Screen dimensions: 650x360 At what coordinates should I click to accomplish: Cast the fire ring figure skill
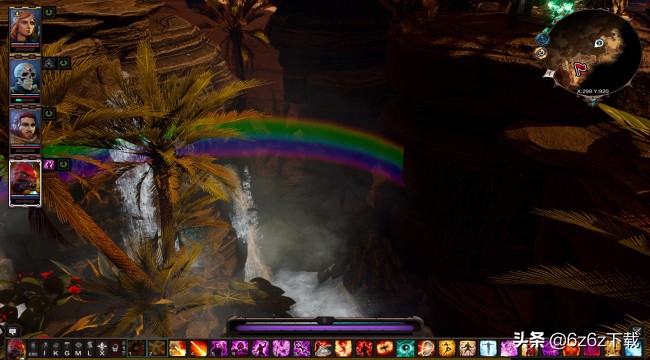[385, 348]
